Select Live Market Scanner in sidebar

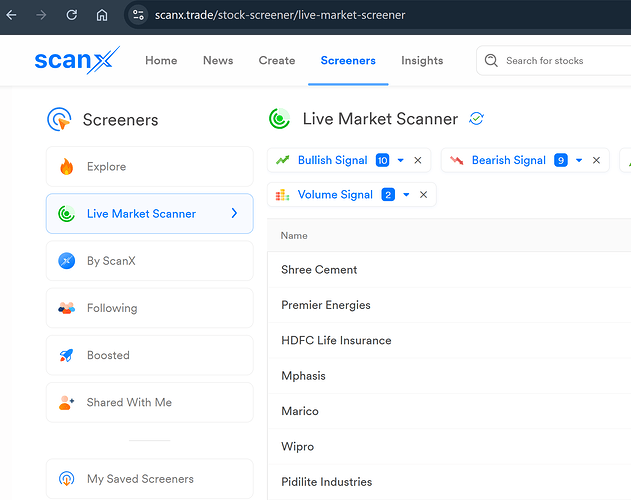click(x=150, y=214)
